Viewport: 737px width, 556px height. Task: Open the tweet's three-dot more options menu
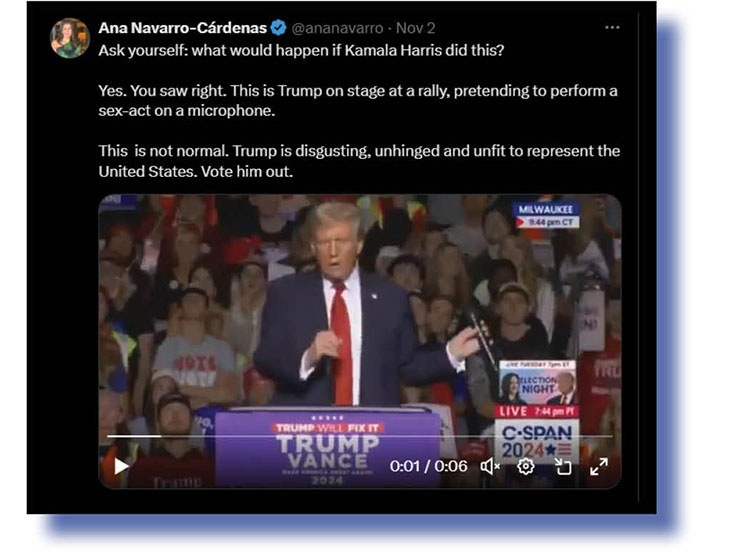point(612,28)
